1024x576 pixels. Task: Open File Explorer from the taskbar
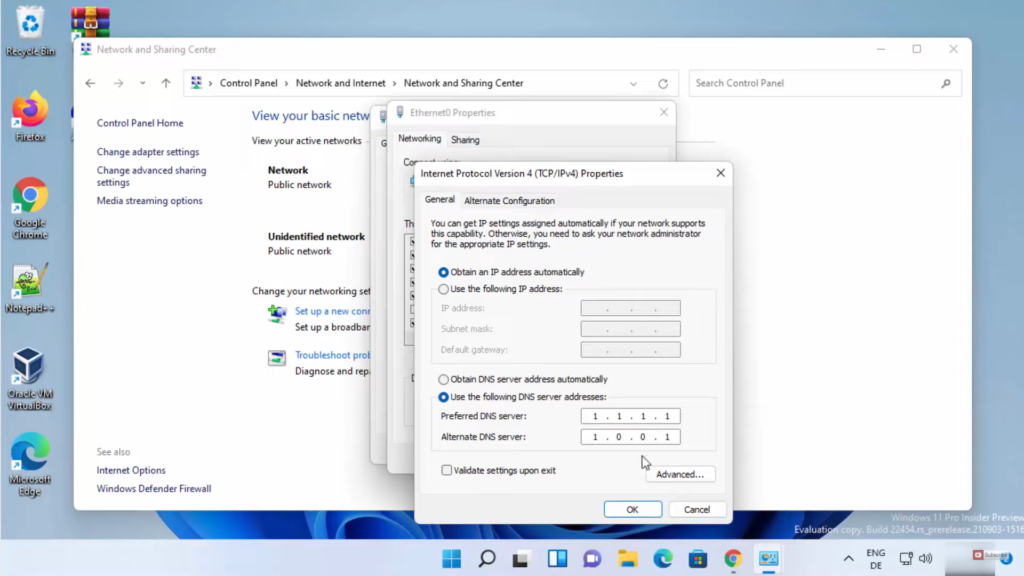coord(627,558)
